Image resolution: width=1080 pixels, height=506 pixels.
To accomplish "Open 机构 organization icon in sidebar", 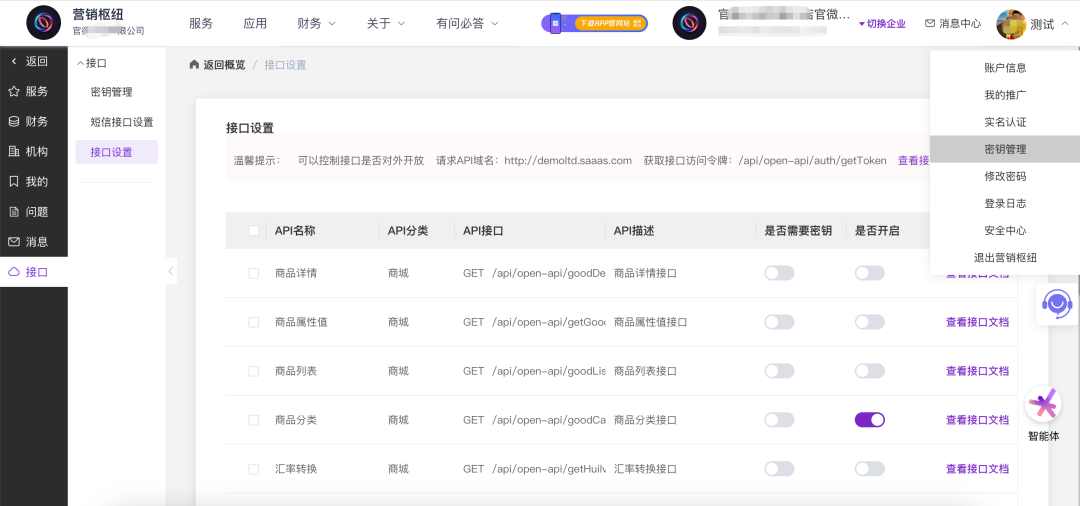I will (14, 151).
